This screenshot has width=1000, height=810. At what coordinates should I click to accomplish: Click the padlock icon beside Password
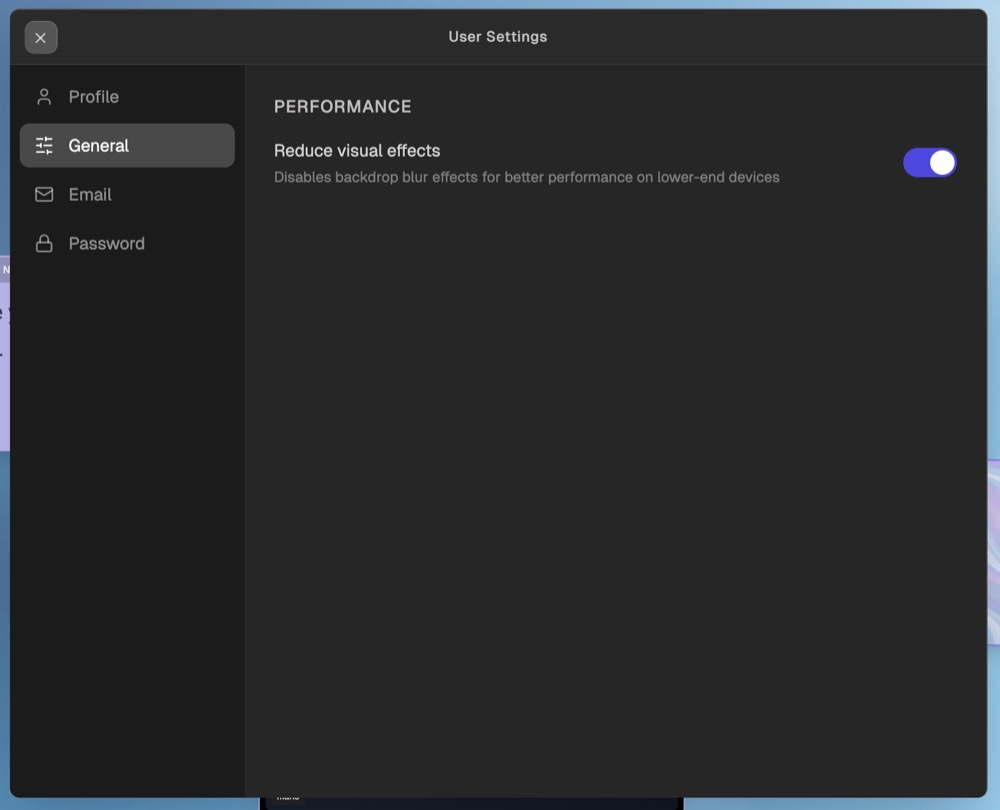(44, 244)
